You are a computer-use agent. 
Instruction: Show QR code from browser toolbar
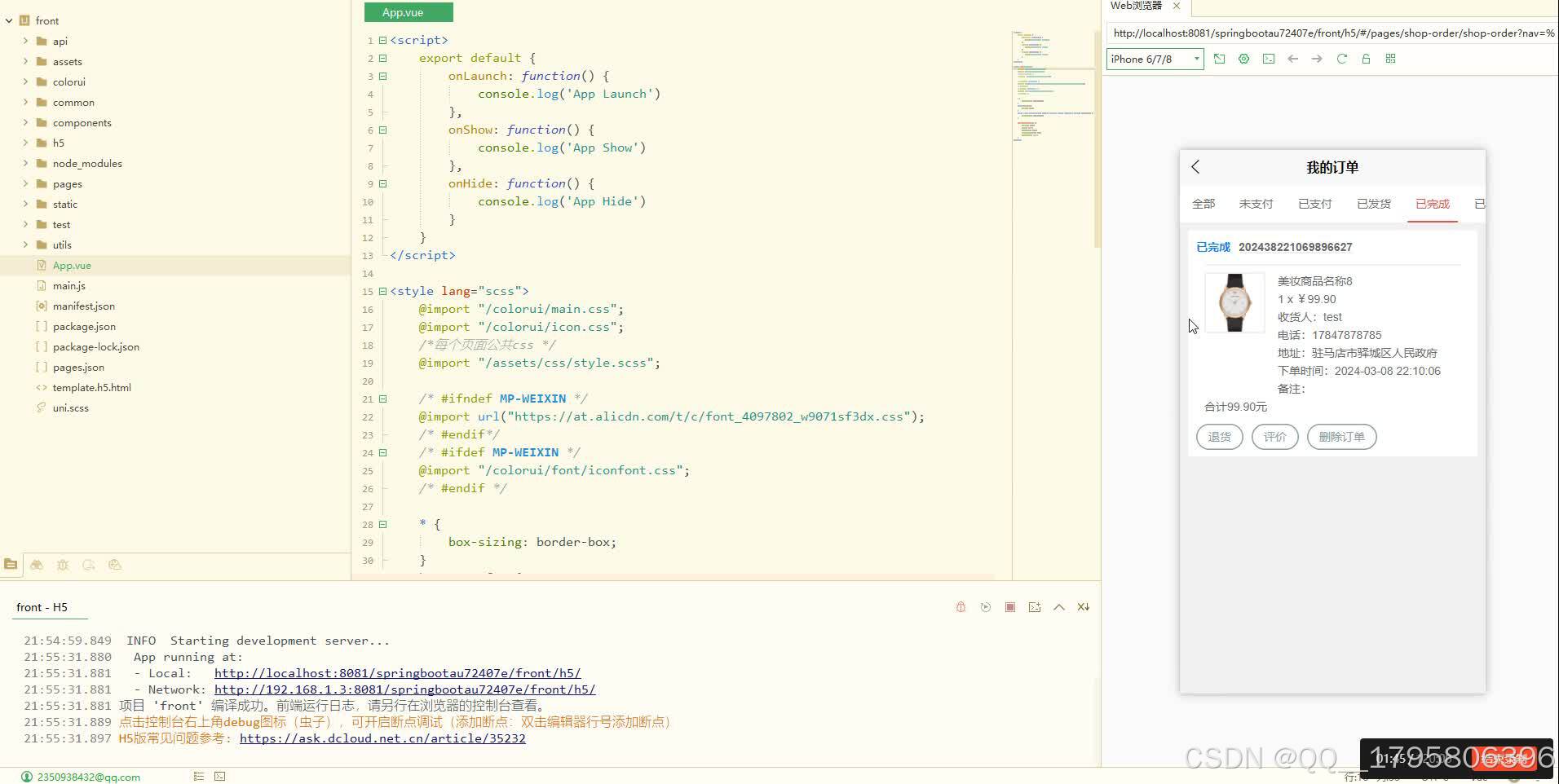click(1390, 59)
